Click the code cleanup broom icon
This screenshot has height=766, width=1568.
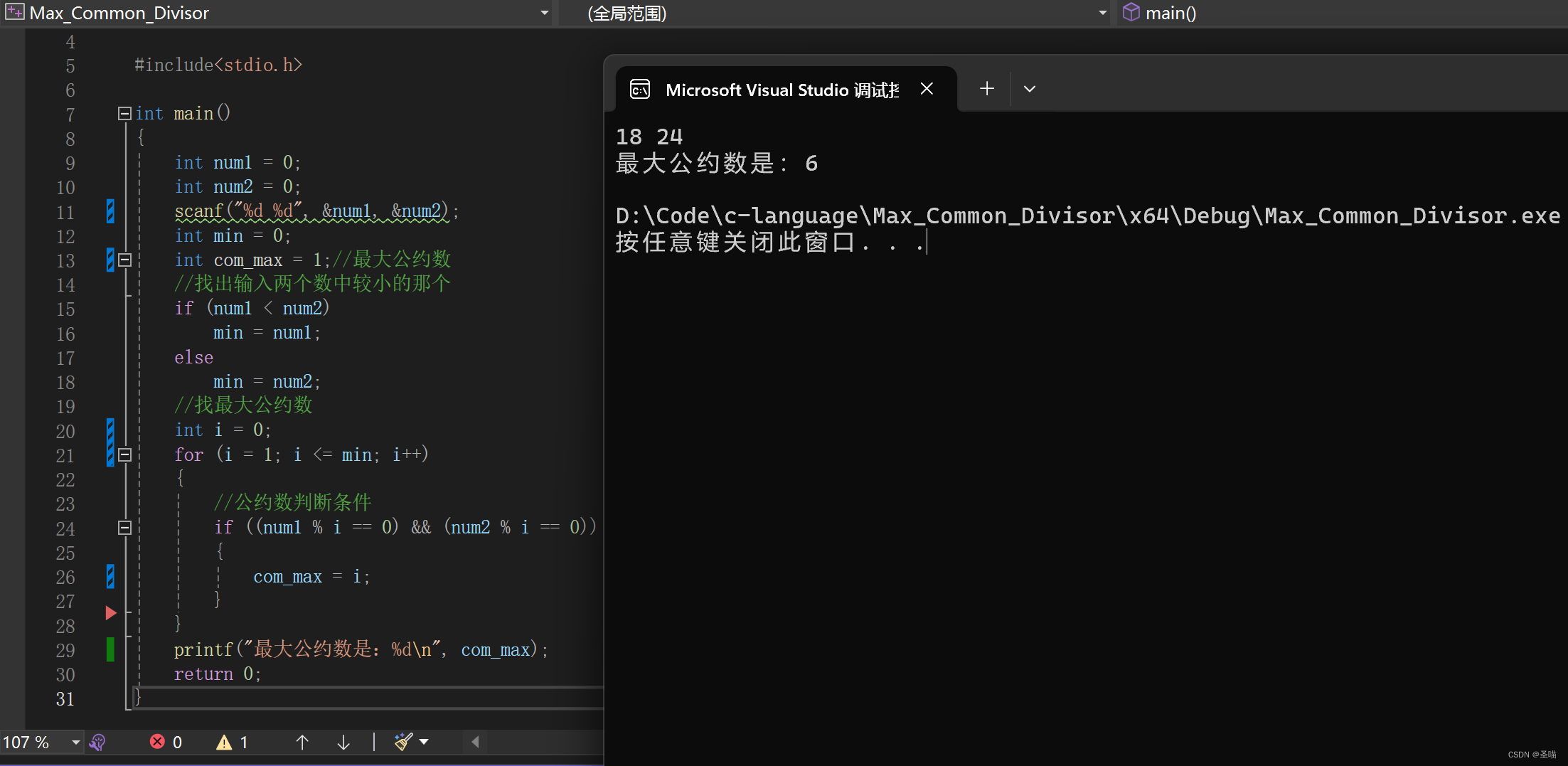pos(403,742)
